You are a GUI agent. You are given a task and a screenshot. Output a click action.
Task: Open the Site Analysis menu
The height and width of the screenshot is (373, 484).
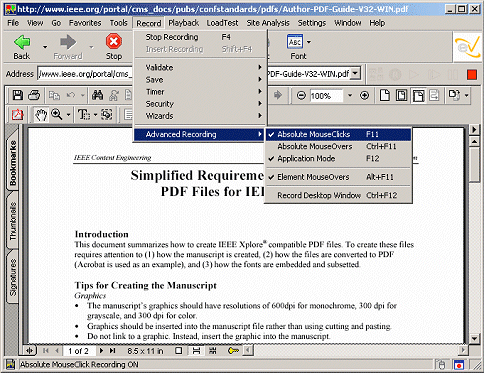pos(268,23)
